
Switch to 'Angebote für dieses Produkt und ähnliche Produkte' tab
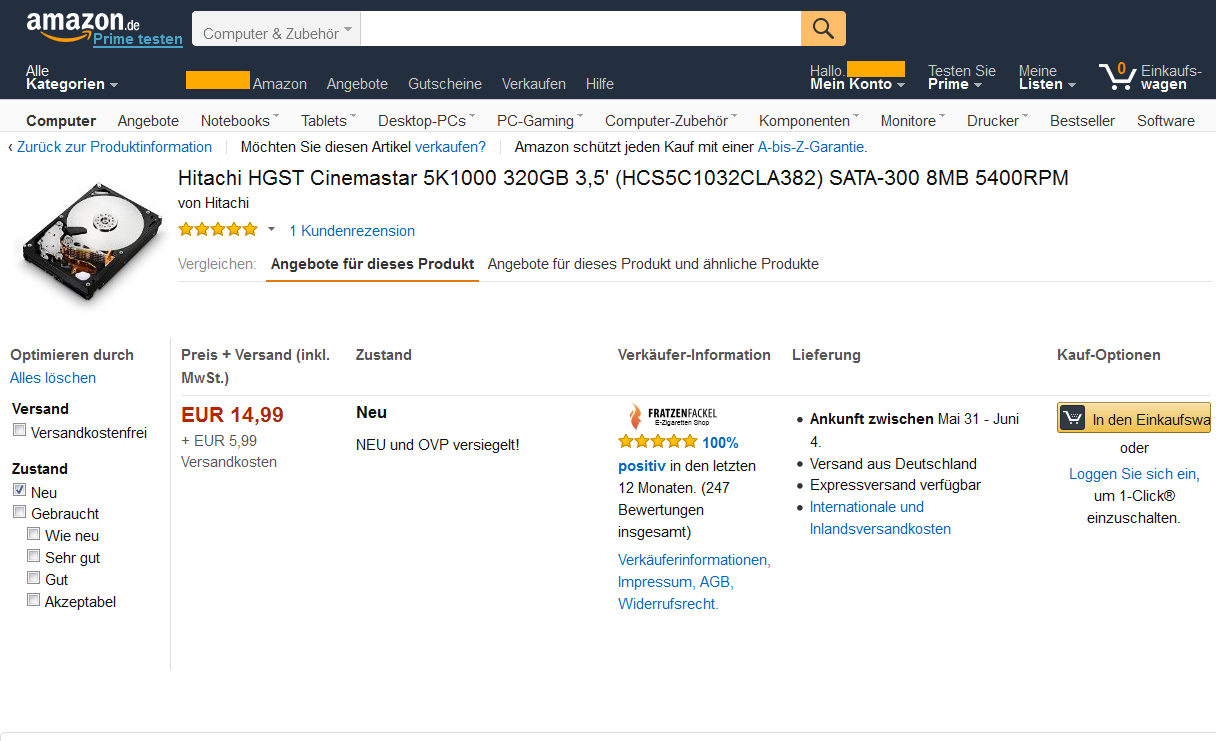click(x=653, y=264)
